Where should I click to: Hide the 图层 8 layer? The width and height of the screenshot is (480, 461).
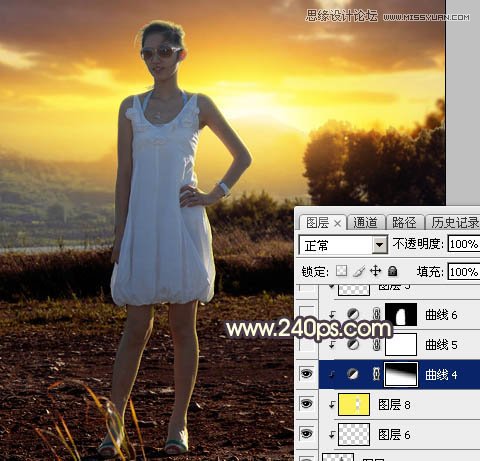click(307, 404)
